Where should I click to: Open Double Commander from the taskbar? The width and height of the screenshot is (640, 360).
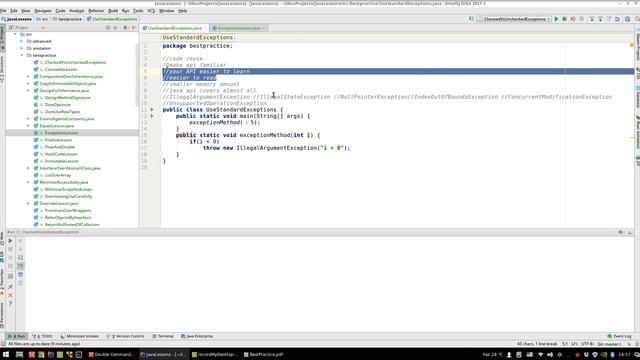pyautogui.click(x=111, y=355)
